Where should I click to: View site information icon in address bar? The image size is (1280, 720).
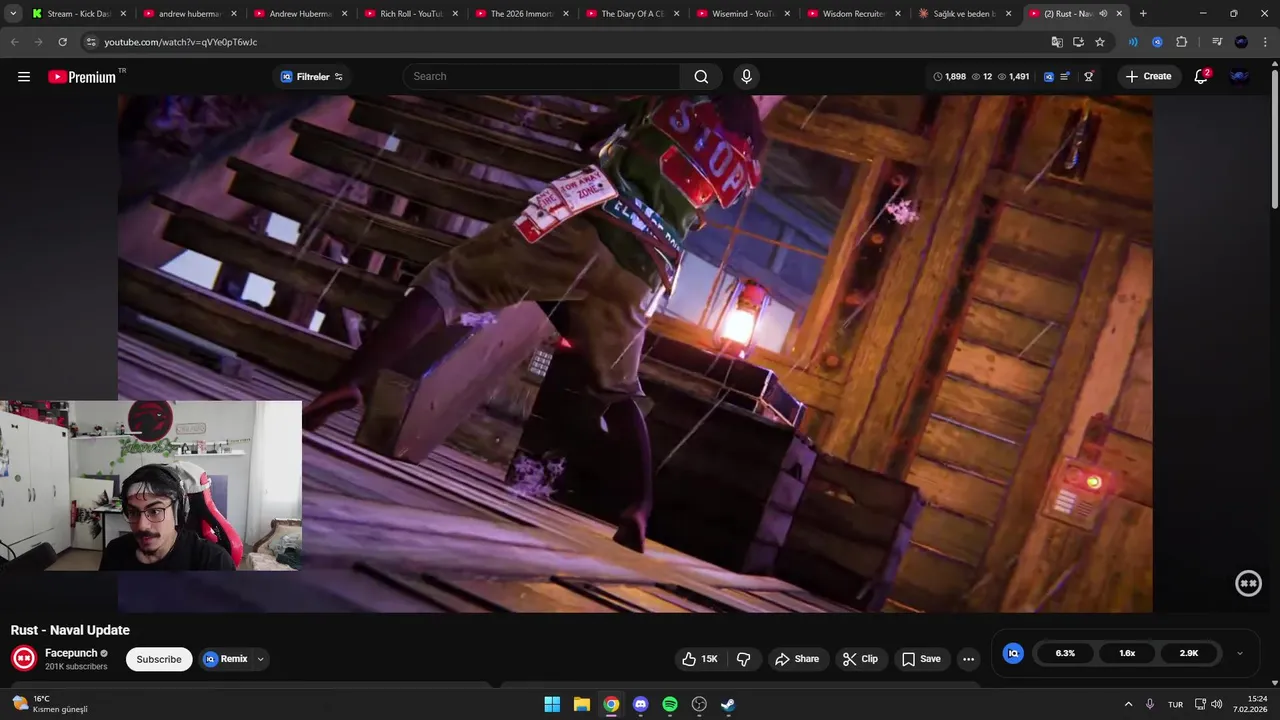tap(91, 42)
